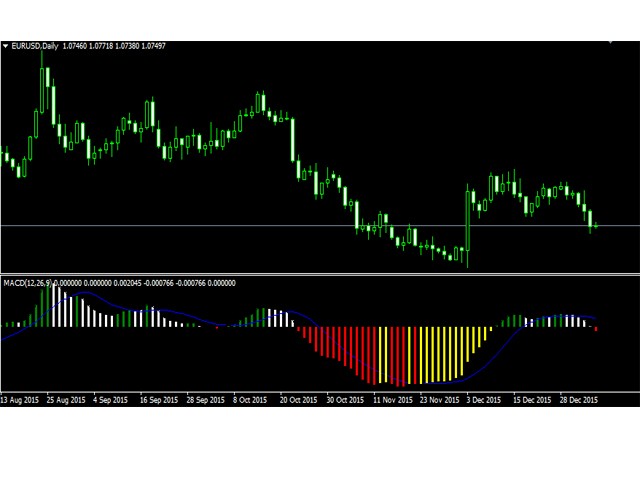640x480 pixels.
Task: Click the 13 Aug 2015 date label
Action: click(20, 400)
